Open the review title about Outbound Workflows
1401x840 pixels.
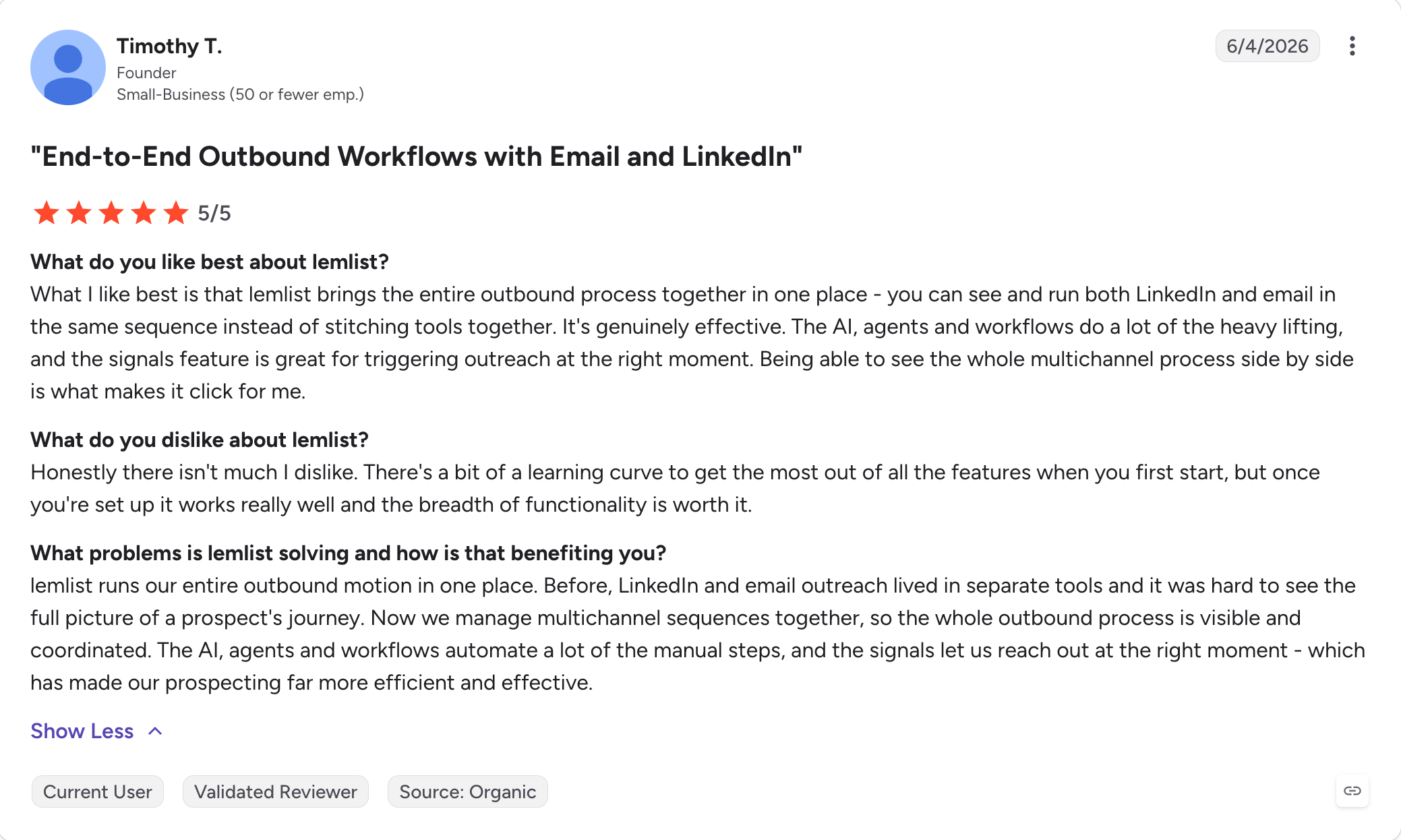pos(417,156)
